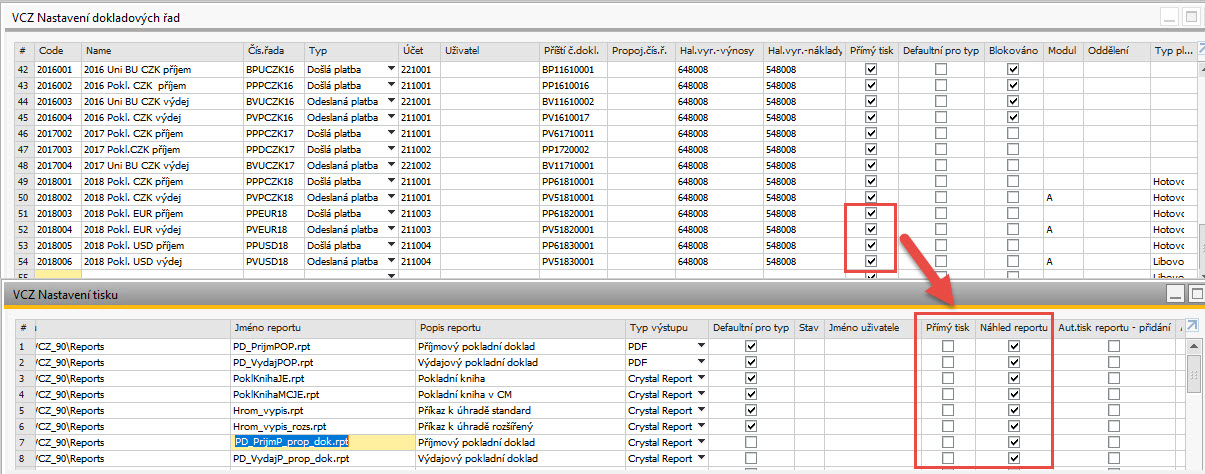Check Aut.tisk reportu for PD_VydajPOP.rpt
The width and height of the screenshot is (1205, 474).
(x=1114, y=362)
